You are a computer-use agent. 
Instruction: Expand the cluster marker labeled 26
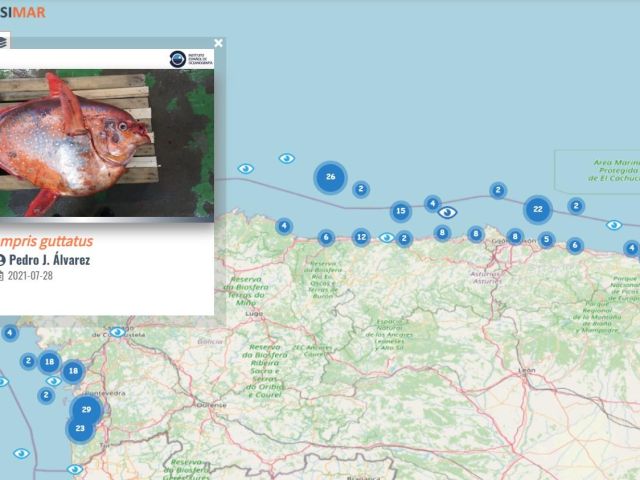point(330,178)
